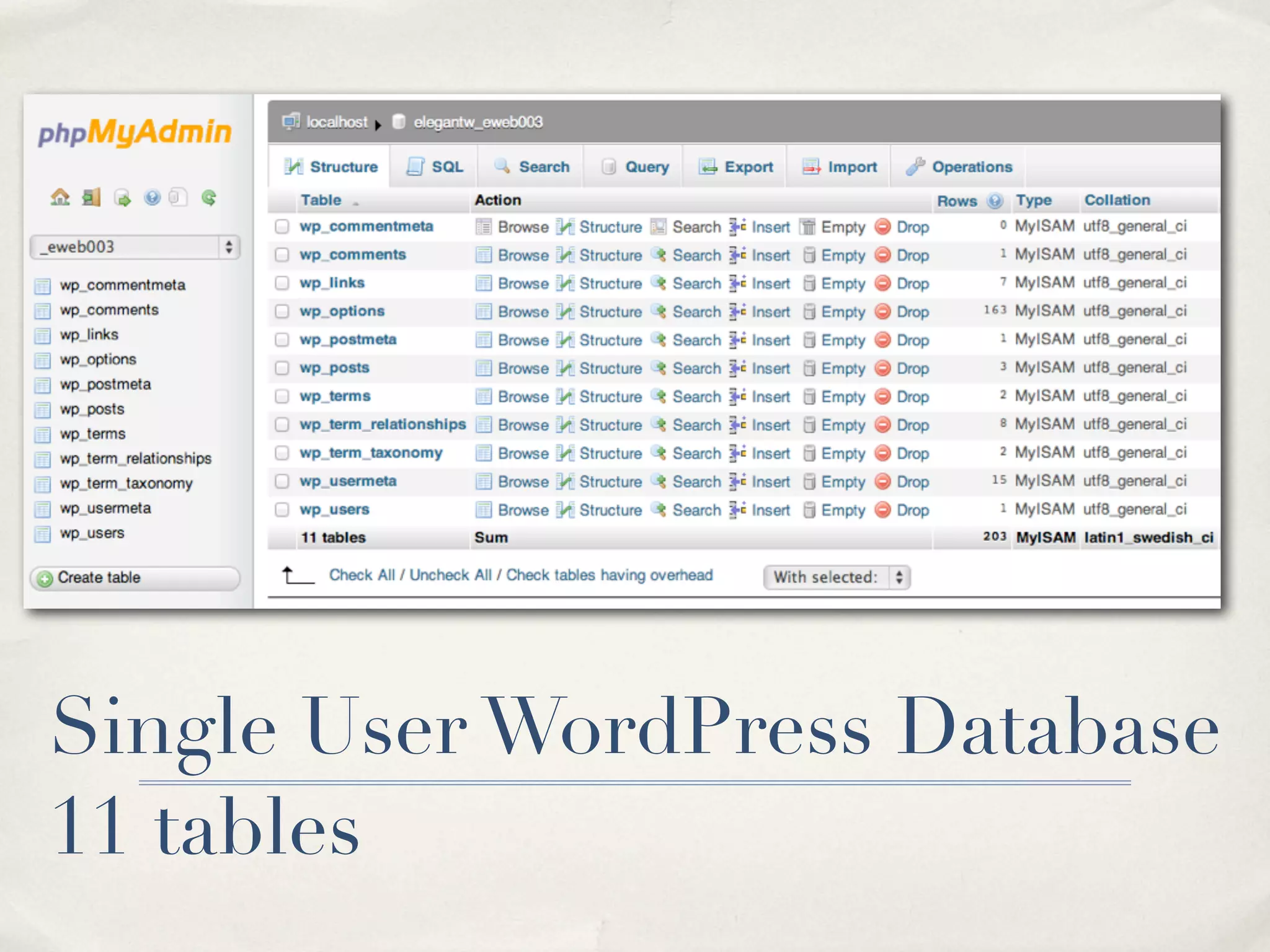Click latin1_swedish_ci in the Sum row
Image resolution: width=1270 pixels, height=952 pixels.
[x=1148, y=537]
